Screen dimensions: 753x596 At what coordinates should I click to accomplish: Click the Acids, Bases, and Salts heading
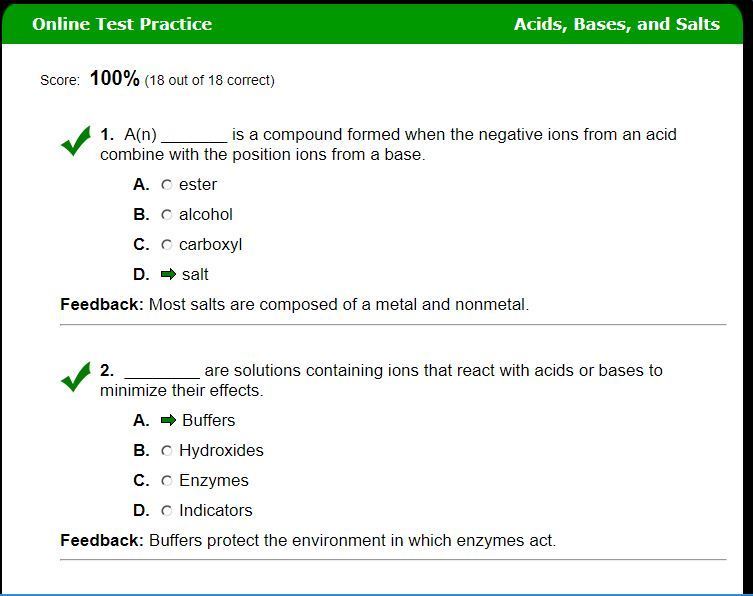coord(616,24)
